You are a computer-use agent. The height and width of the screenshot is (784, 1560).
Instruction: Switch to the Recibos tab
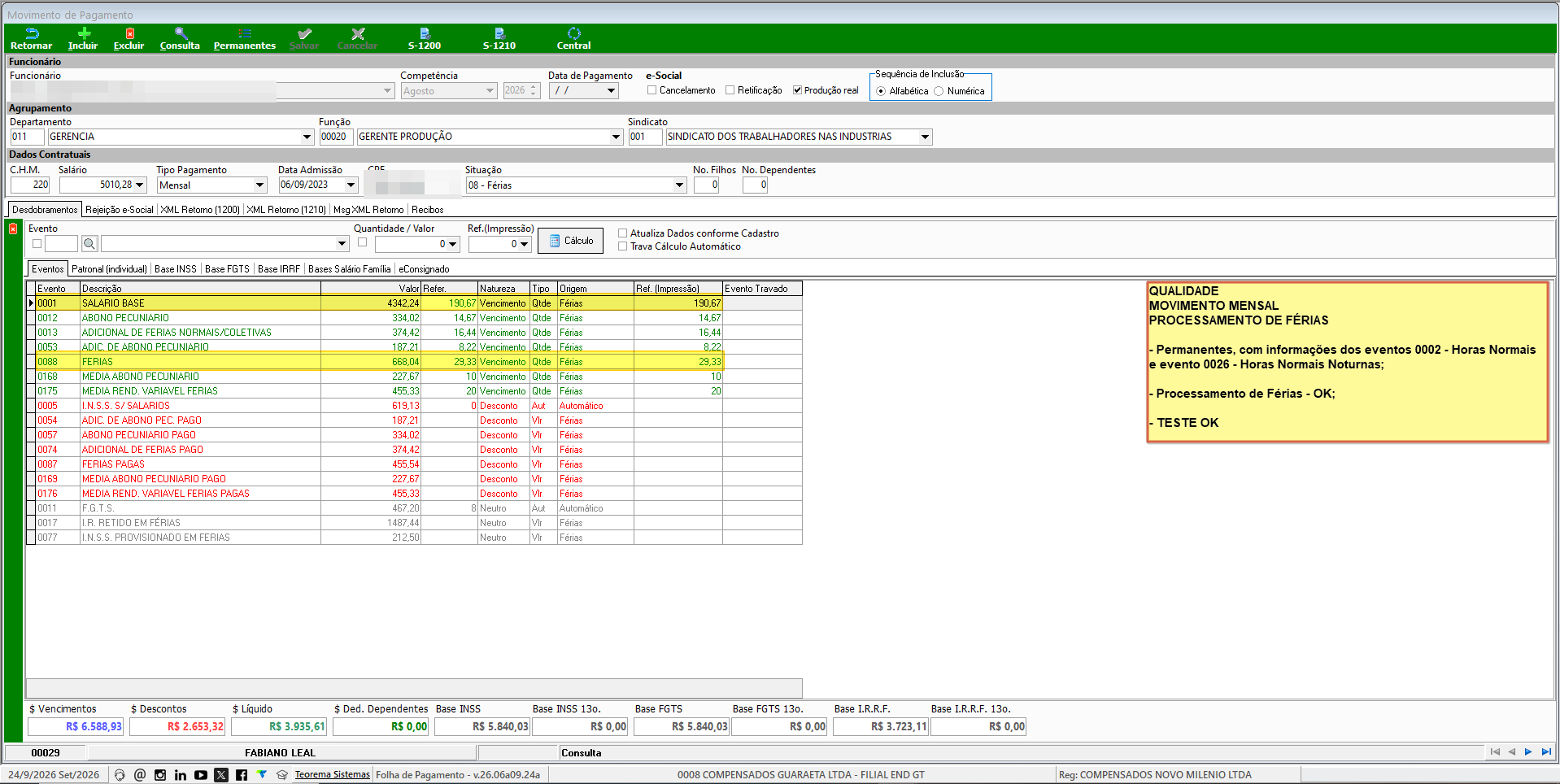point(428,210)
